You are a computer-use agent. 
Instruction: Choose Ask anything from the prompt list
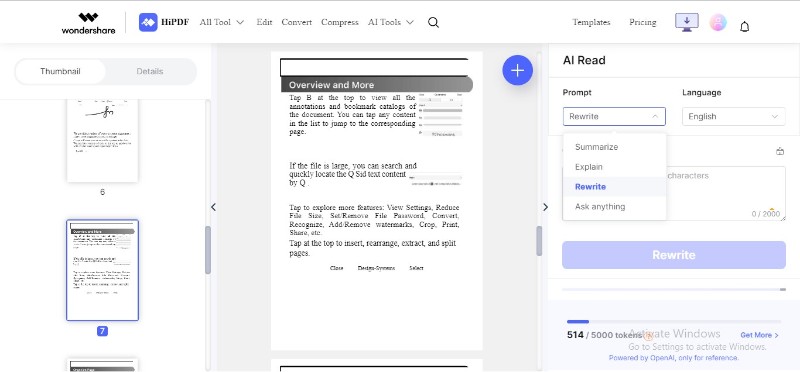coord(614,207)
